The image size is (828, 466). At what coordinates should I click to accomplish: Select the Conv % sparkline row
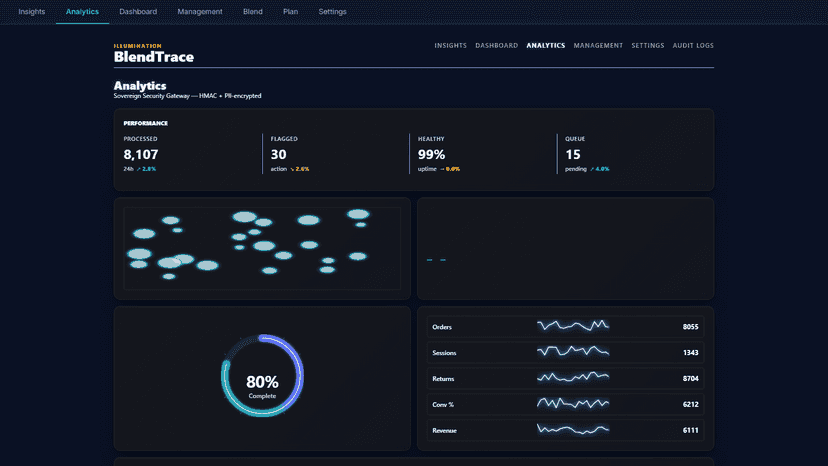point(565,404)
